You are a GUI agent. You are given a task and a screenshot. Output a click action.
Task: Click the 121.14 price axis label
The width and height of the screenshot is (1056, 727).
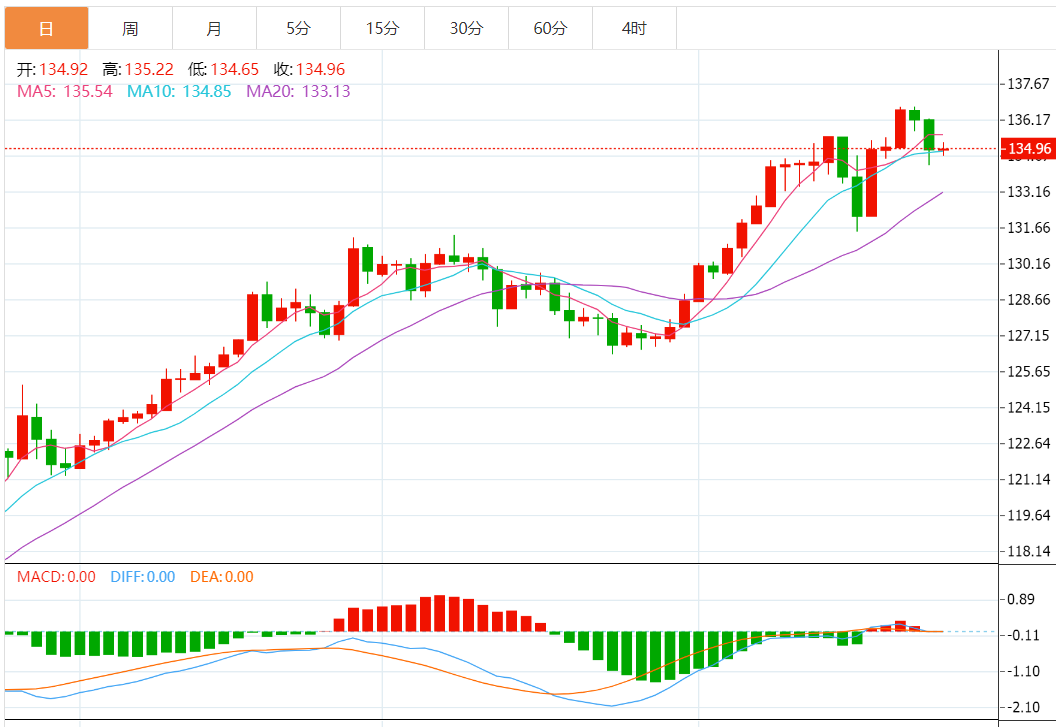1028,480
